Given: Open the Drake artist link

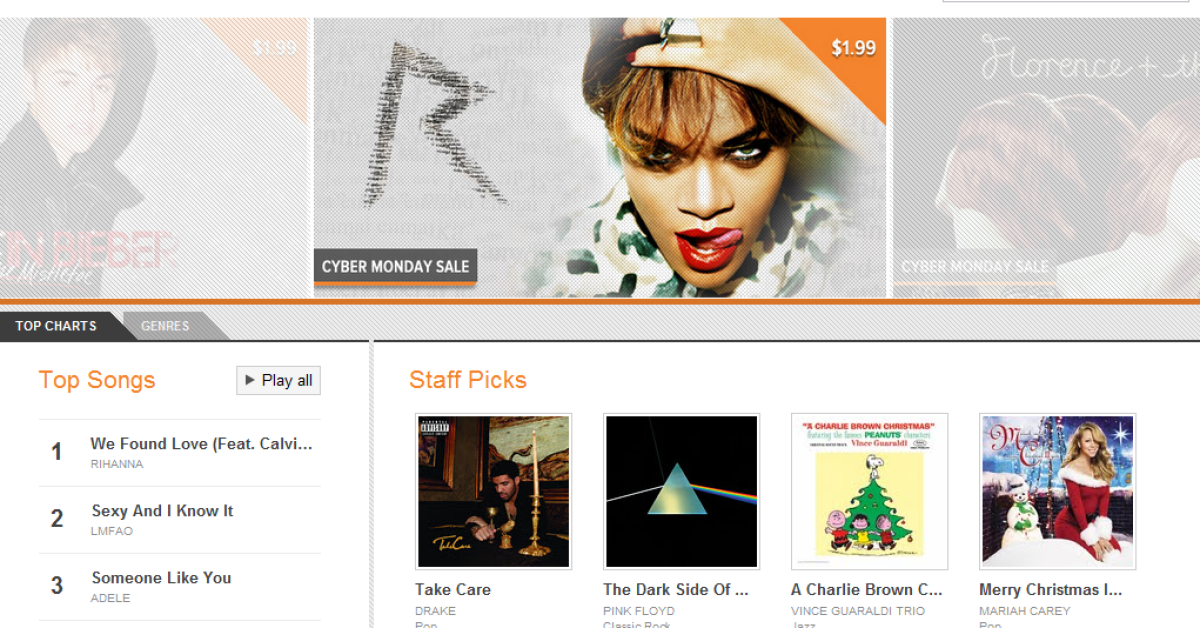Looking at the screenshot, I should click(435, 611).
